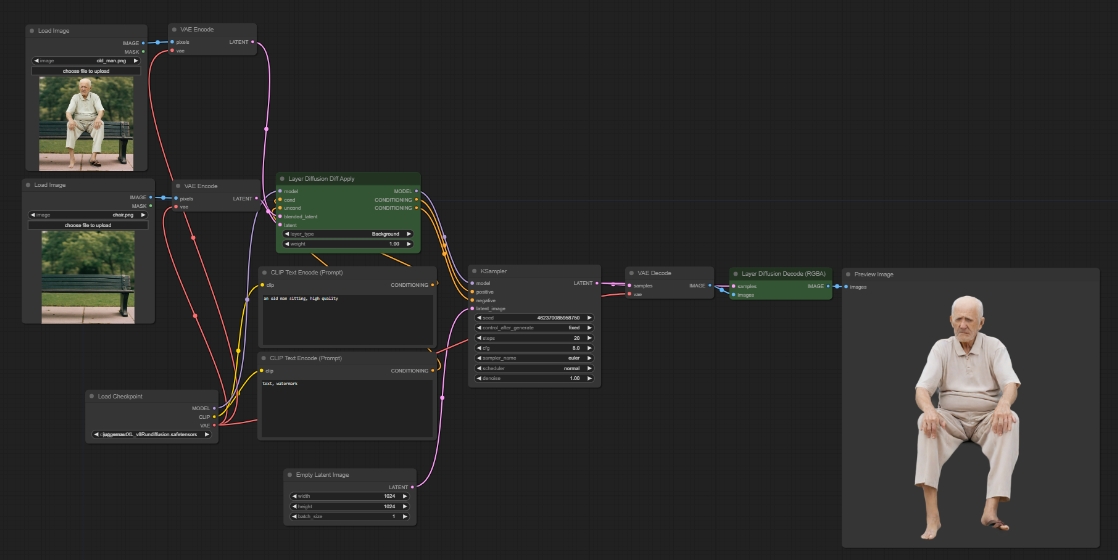Image resolution: width=1118 pixels, height=560 pixels.
Task: Open the layer_type Background dropdown
Action: (348, 234)
